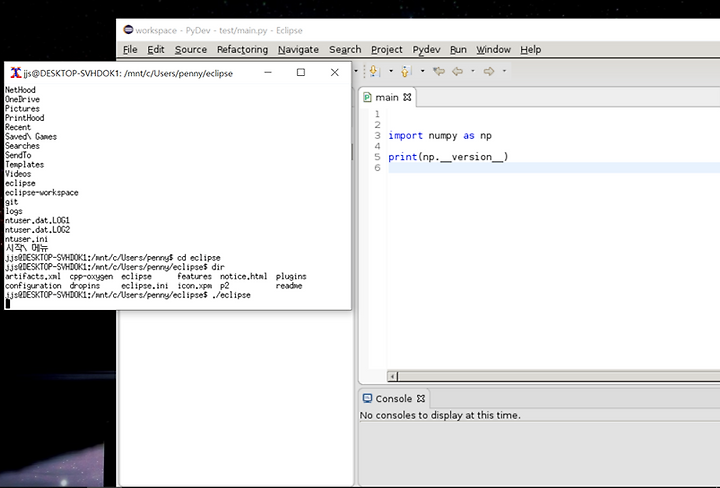Close the main editor tab

coord(407,97)
